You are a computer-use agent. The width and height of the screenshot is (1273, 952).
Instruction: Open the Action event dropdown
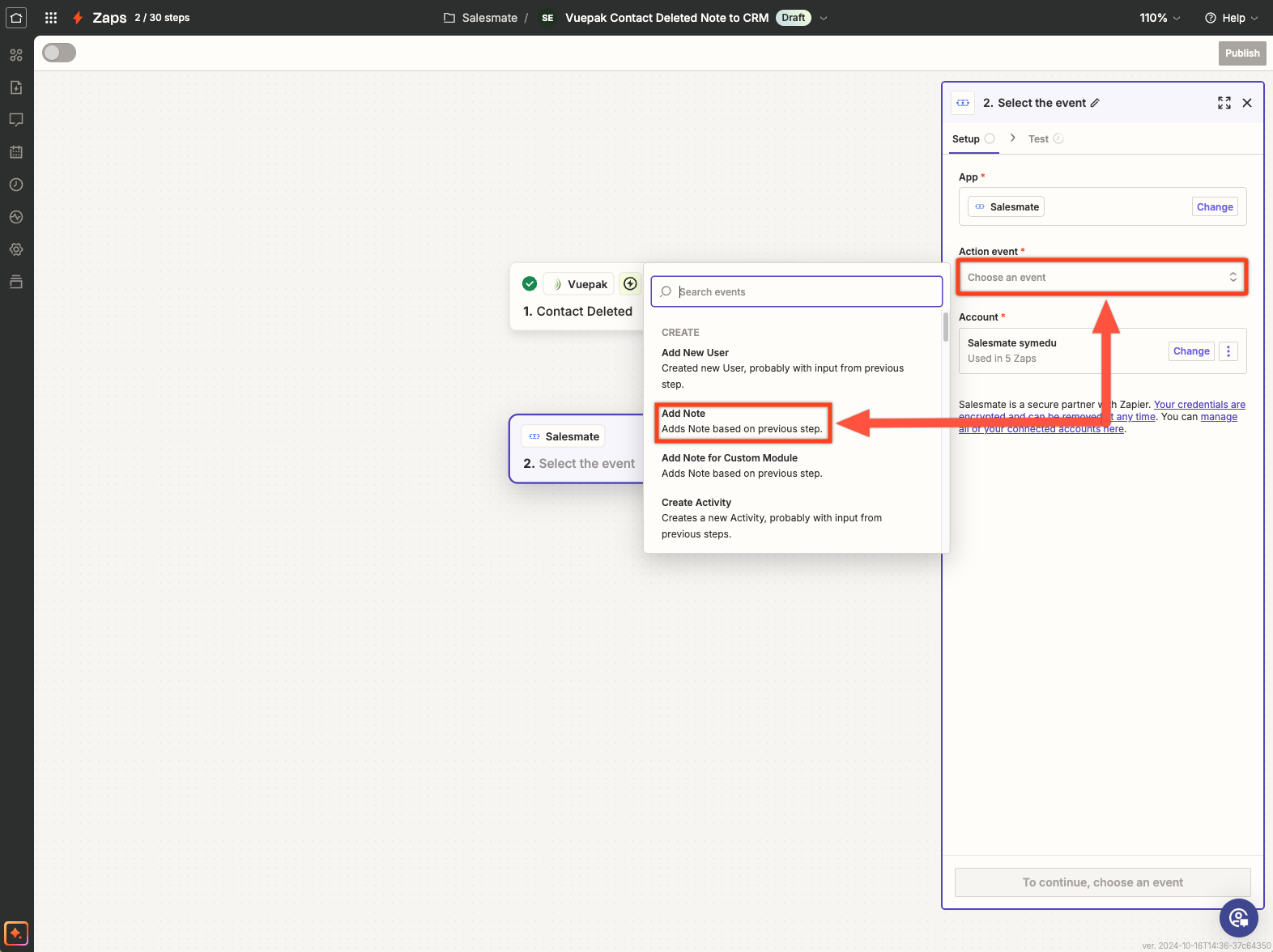coord(1101,278)
